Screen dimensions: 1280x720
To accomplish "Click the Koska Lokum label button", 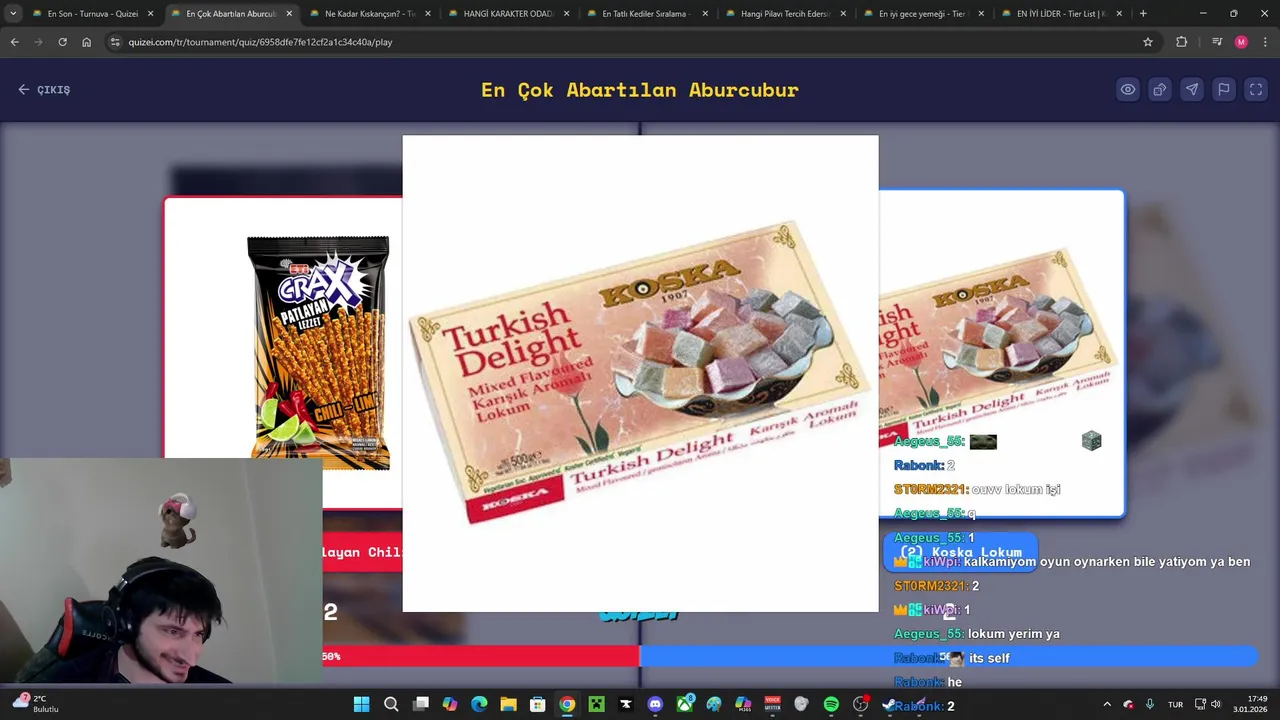I will [960, 552].
